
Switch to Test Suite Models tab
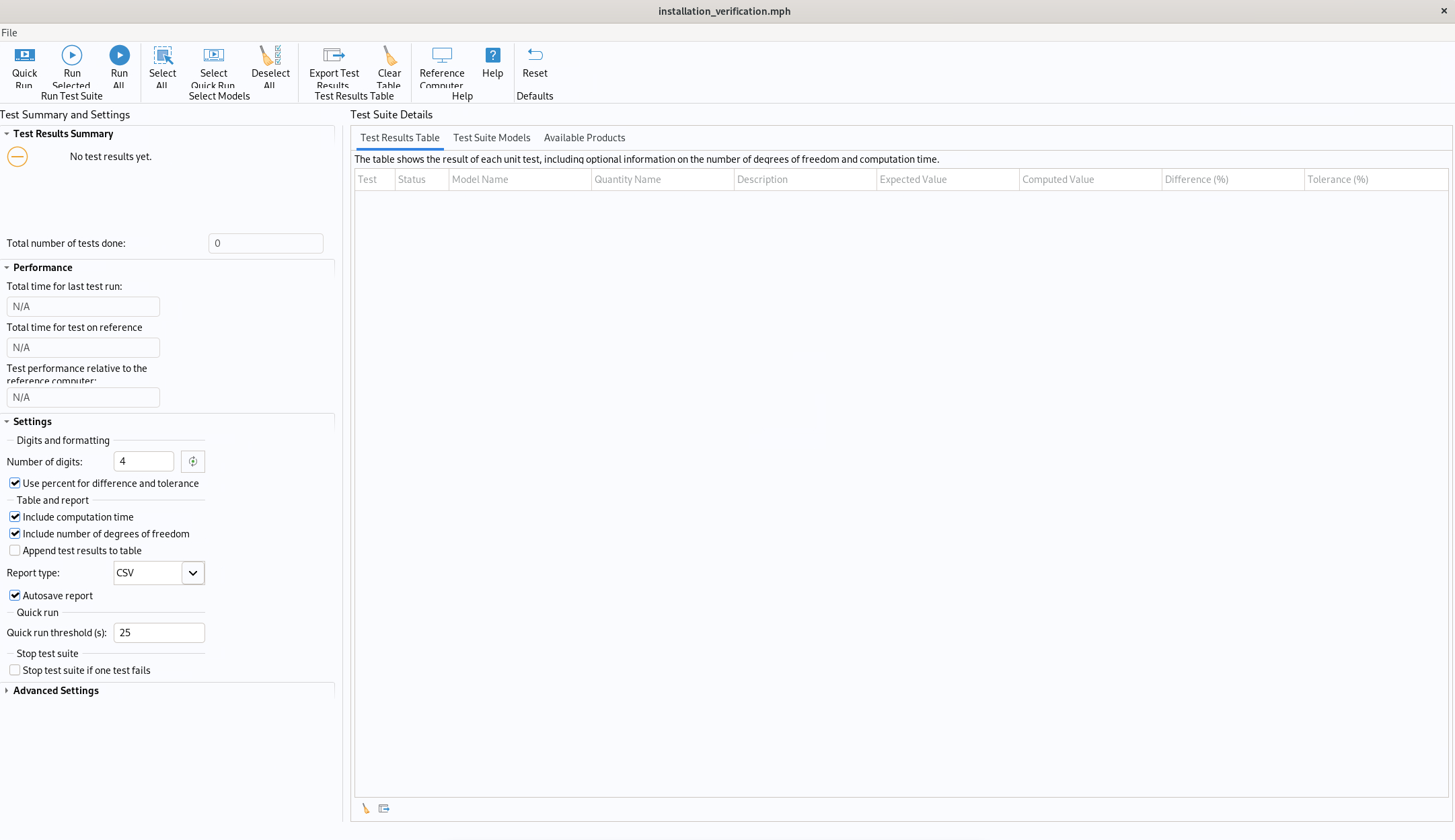492,138
